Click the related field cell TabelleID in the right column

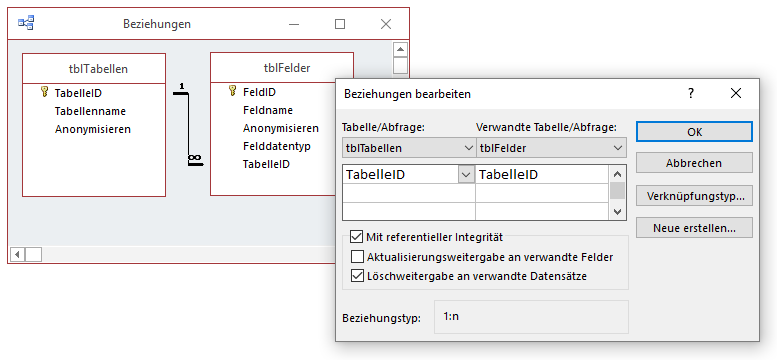point(542,175)
